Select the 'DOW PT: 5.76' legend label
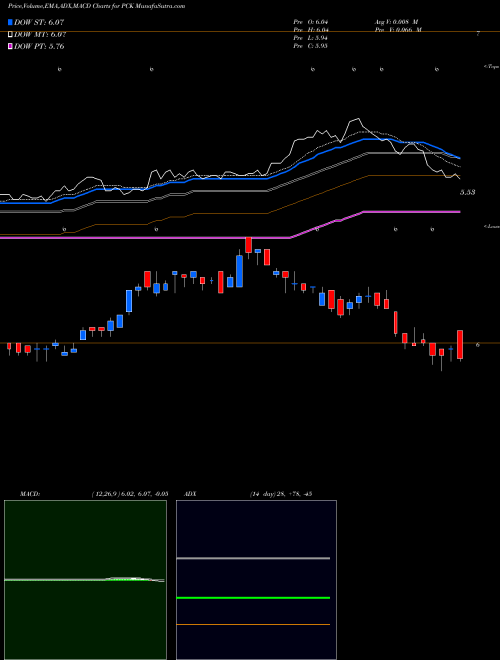The height and width of the screenshot is (660, 500). click(x=39, y=46)
